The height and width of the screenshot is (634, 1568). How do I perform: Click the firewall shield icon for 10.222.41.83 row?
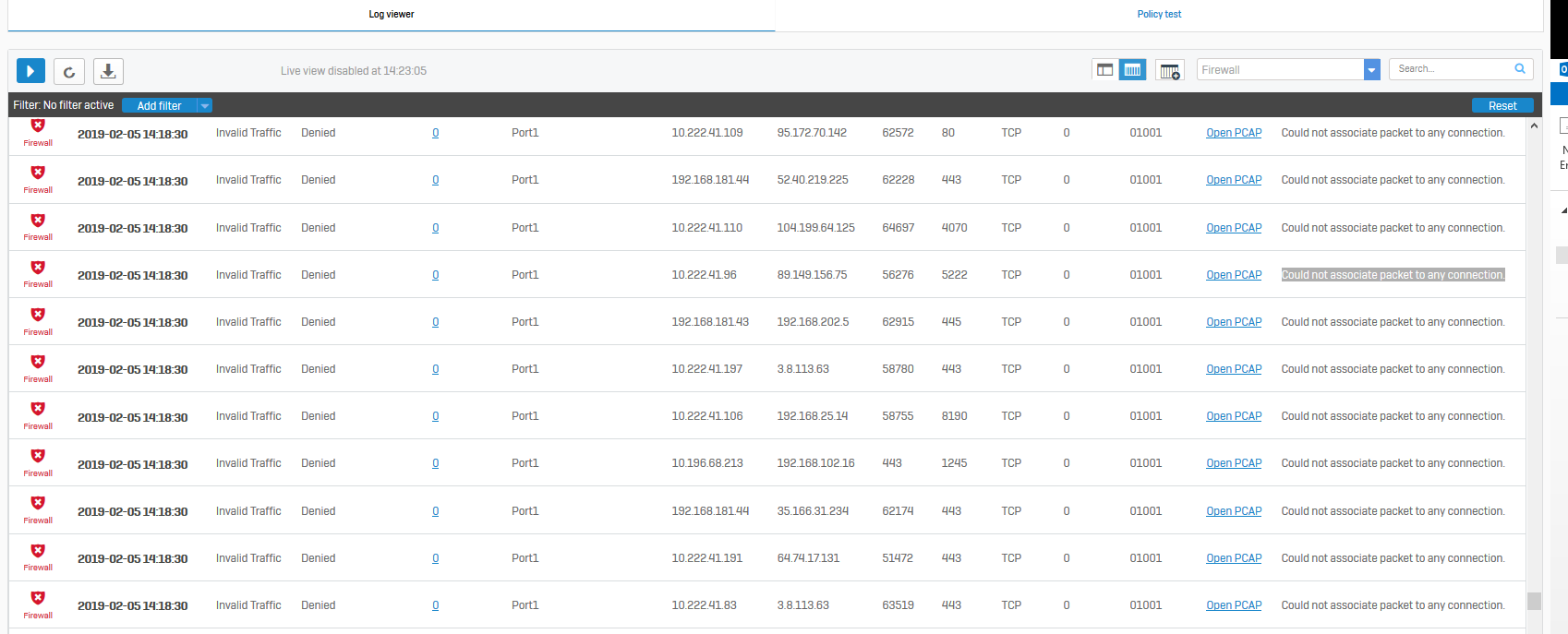[x=38, y=599]
